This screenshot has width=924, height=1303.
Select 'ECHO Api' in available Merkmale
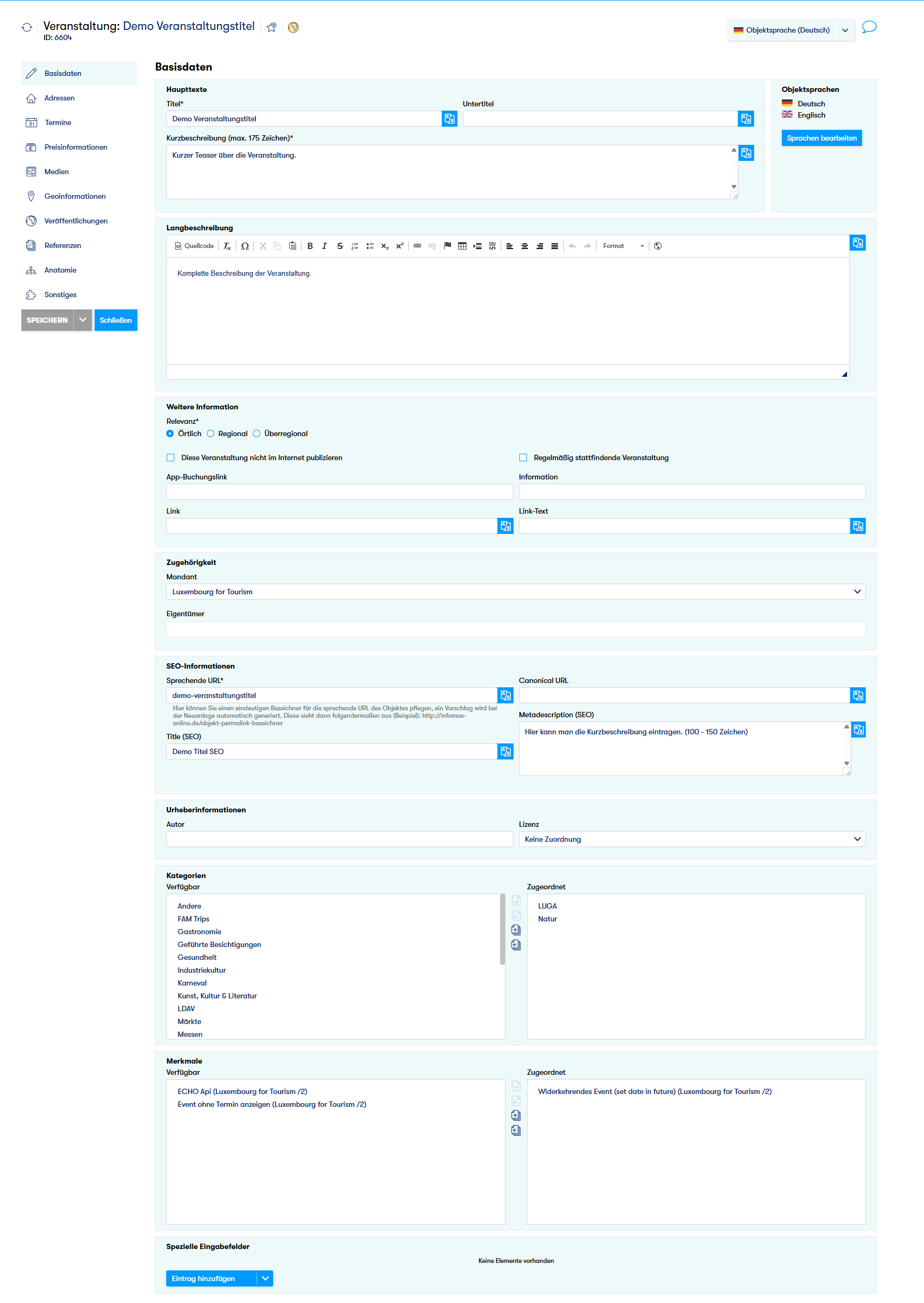pyautogui.click(x=243, y=1091)
